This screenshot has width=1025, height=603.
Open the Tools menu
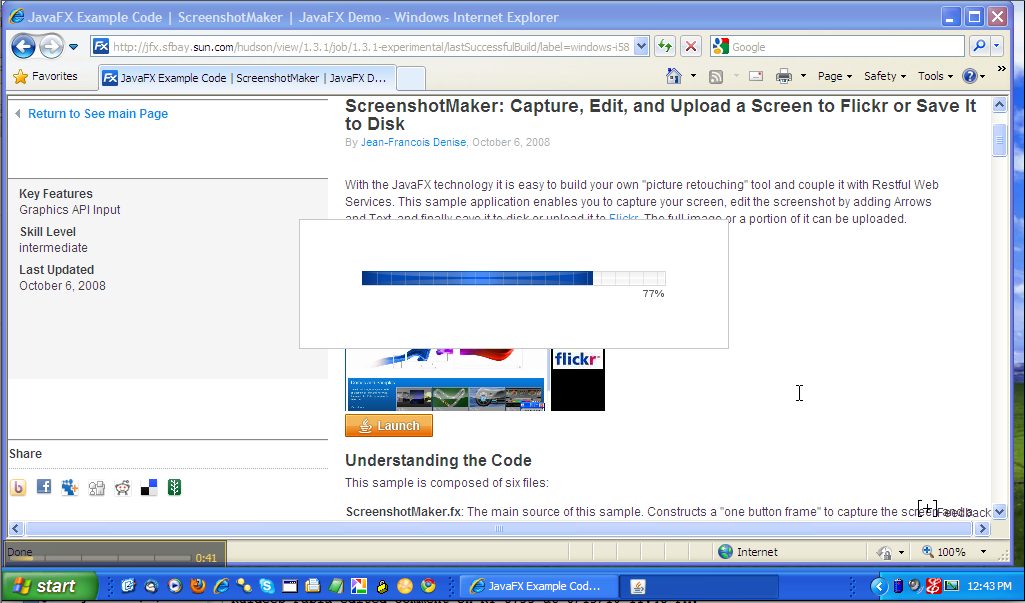click(934, 76)
